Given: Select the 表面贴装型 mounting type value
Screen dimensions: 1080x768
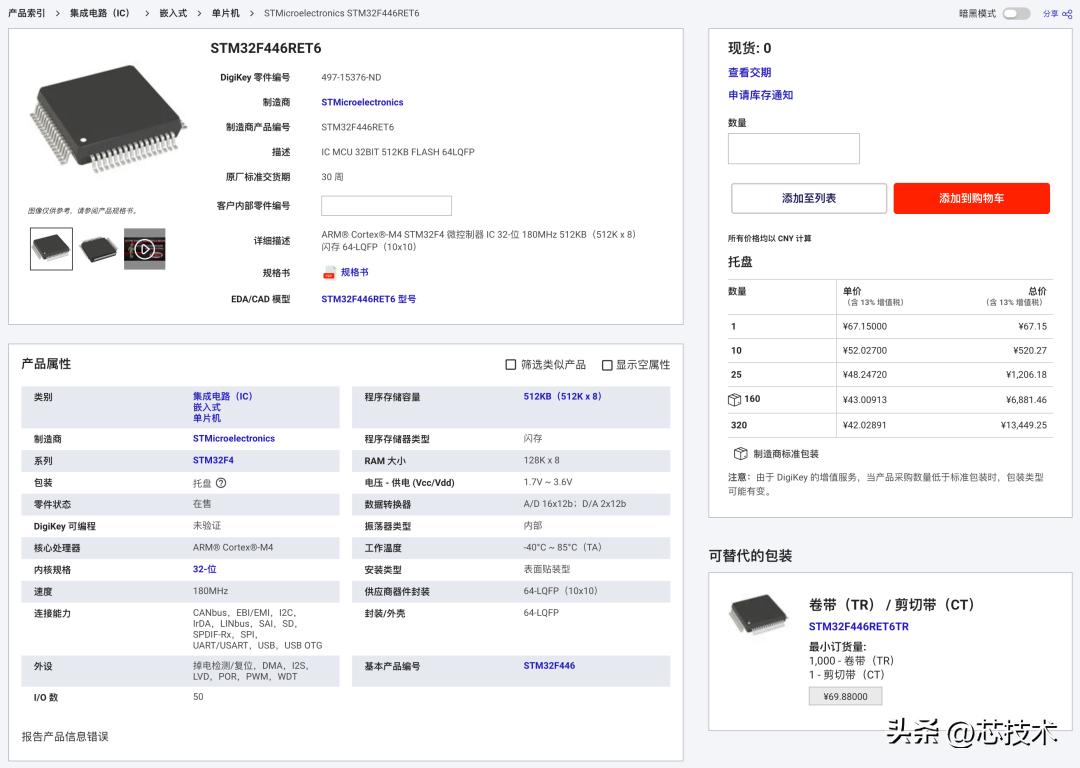Looking at the screenshot, I should [x=547, y=569].
